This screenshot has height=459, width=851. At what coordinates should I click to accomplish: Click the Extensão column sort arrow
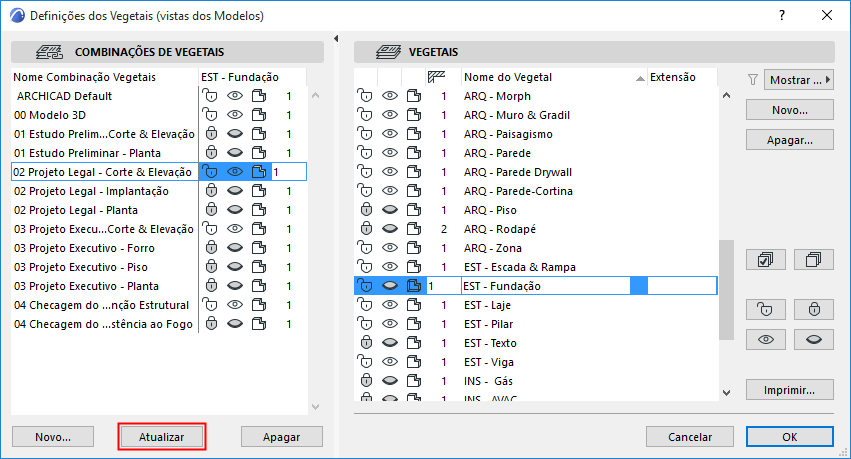tap(640, 78)
